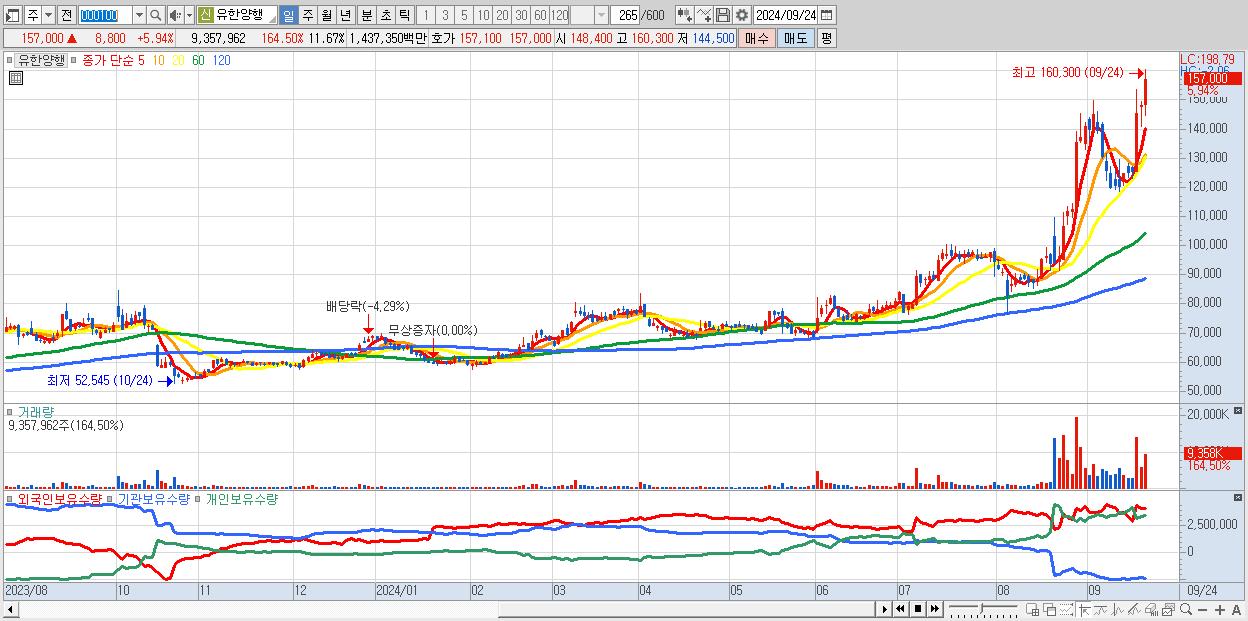Expand the stock code history dropdown
The image size is (1248, 621).
click(139, 15)
